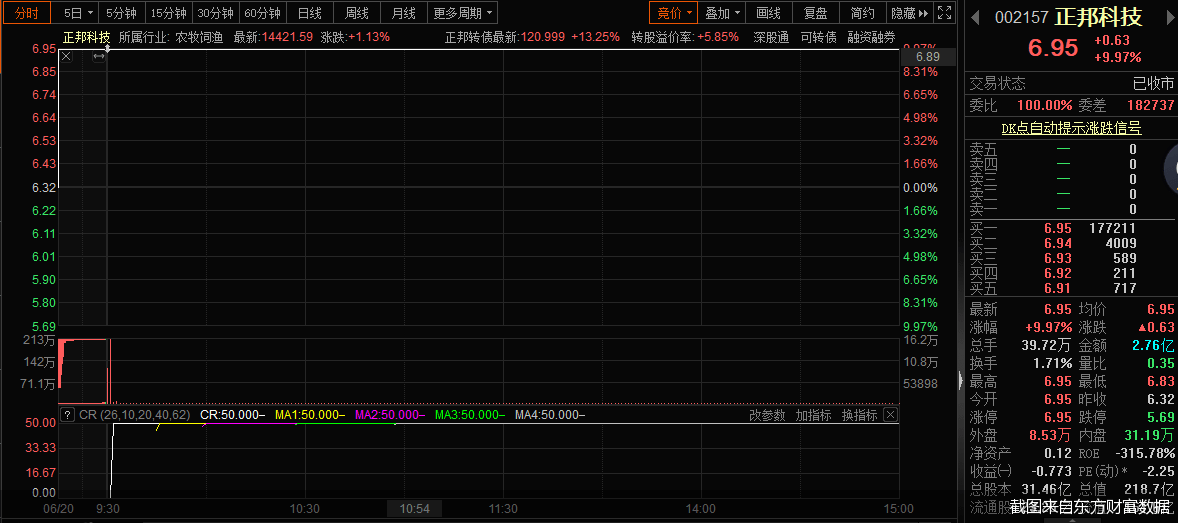Screen dimensions: 1178x523
Task: Open the 叠加 overlay dropdown
Action: point(722,13)
